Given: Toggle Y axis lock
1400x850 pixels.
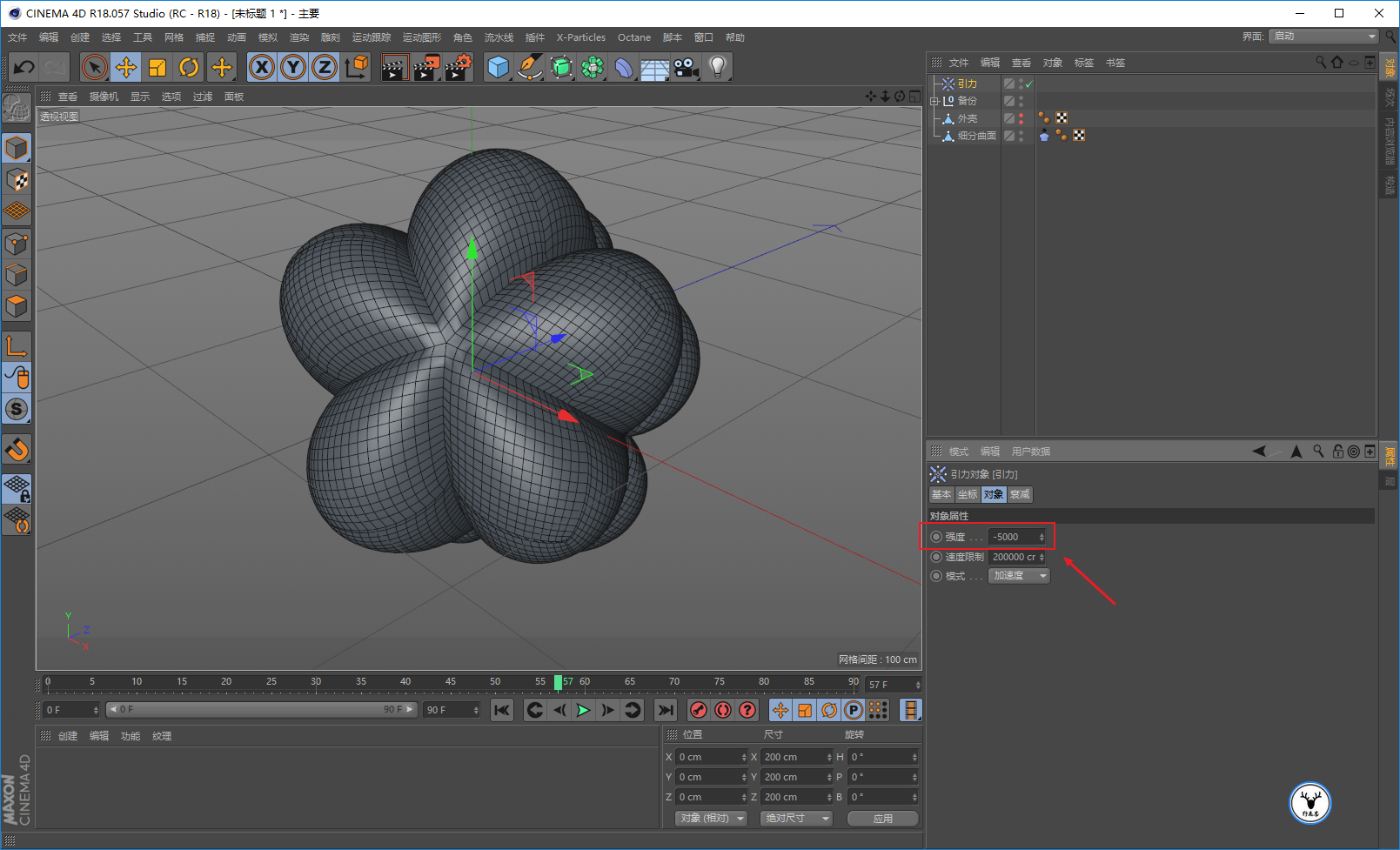Looking at the screenshot, I should [x=293, y=67].
